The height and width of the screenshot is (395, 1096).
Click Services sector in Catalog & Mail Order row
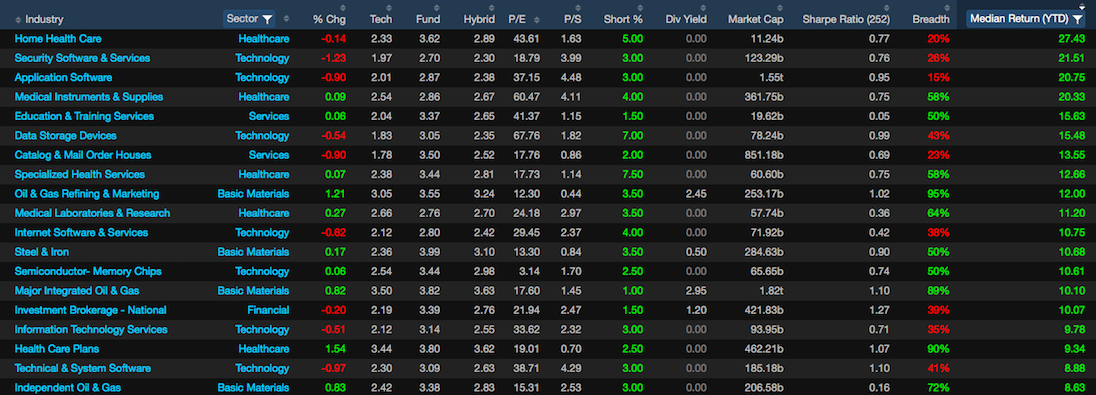(269, 155)
